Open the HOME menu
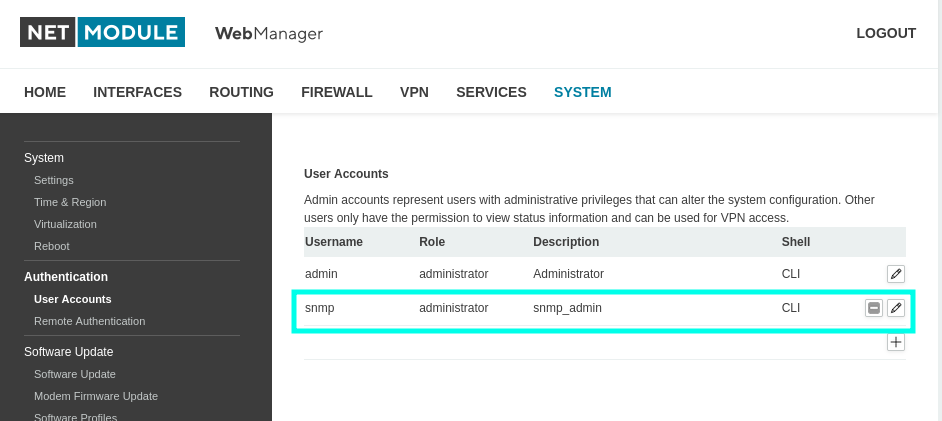942x421 pixels. (x=45, y=92)
